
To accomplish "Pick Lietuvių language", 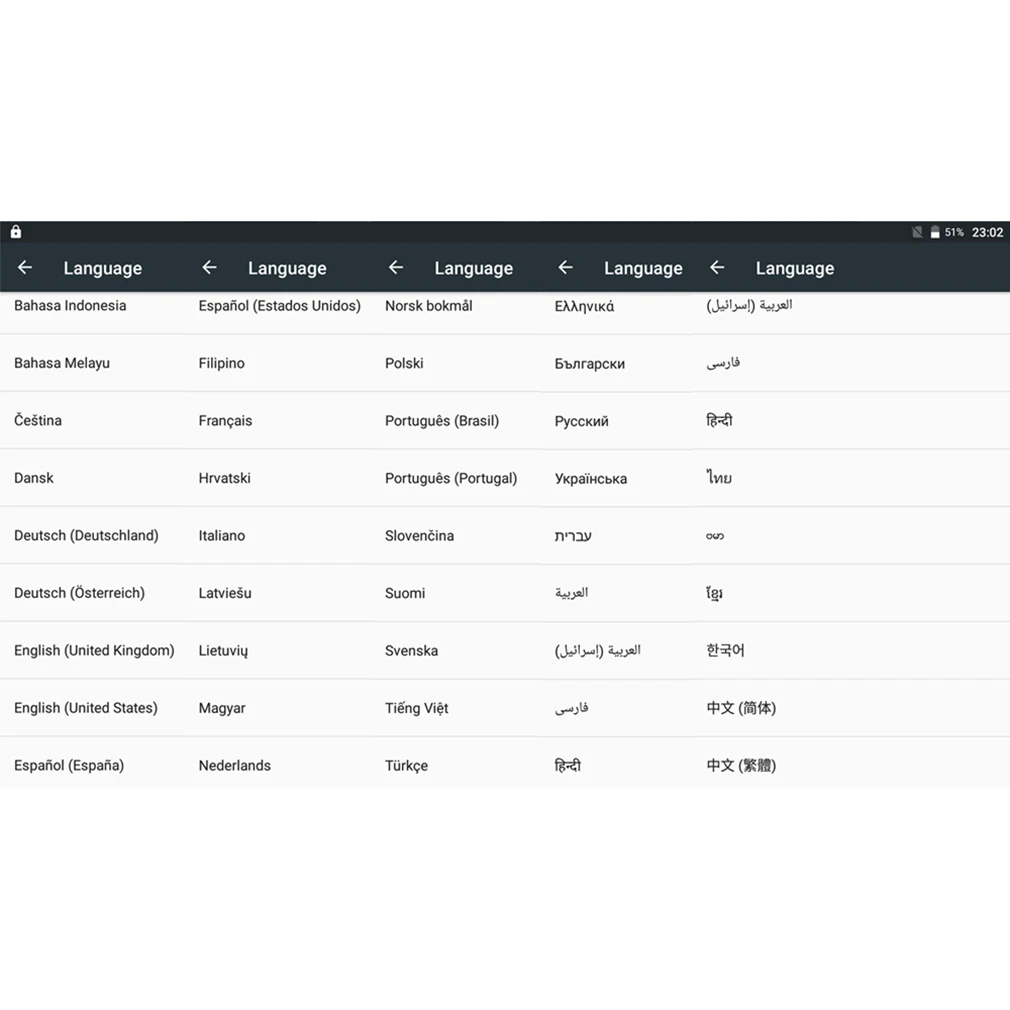I will pos(223,651).
